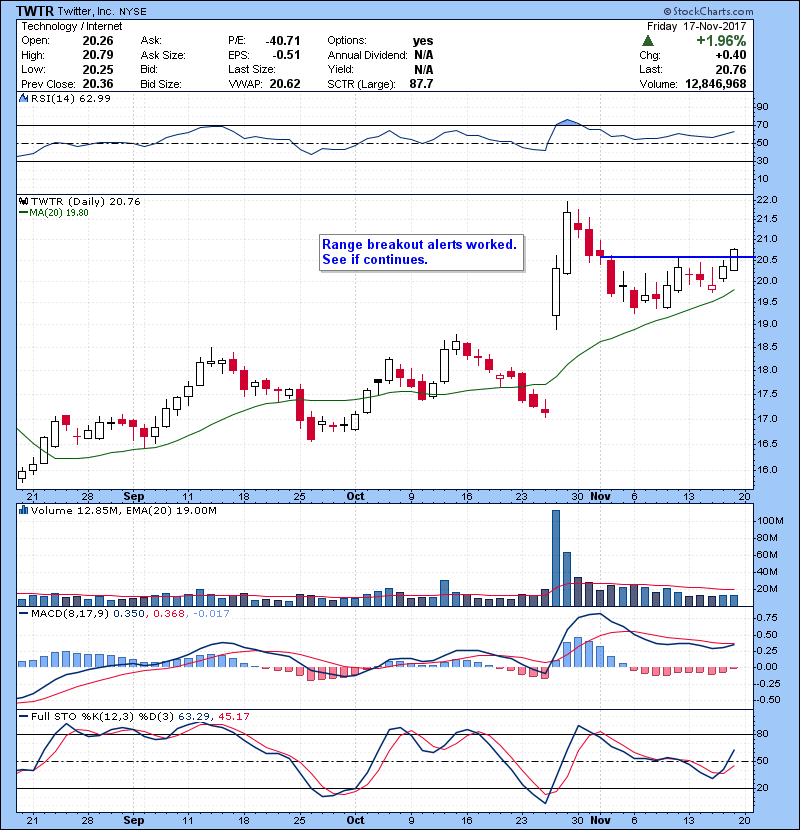This screenshot has height=830, width=800.
Task: Click the Options value yes
Action: click(423, 41)
